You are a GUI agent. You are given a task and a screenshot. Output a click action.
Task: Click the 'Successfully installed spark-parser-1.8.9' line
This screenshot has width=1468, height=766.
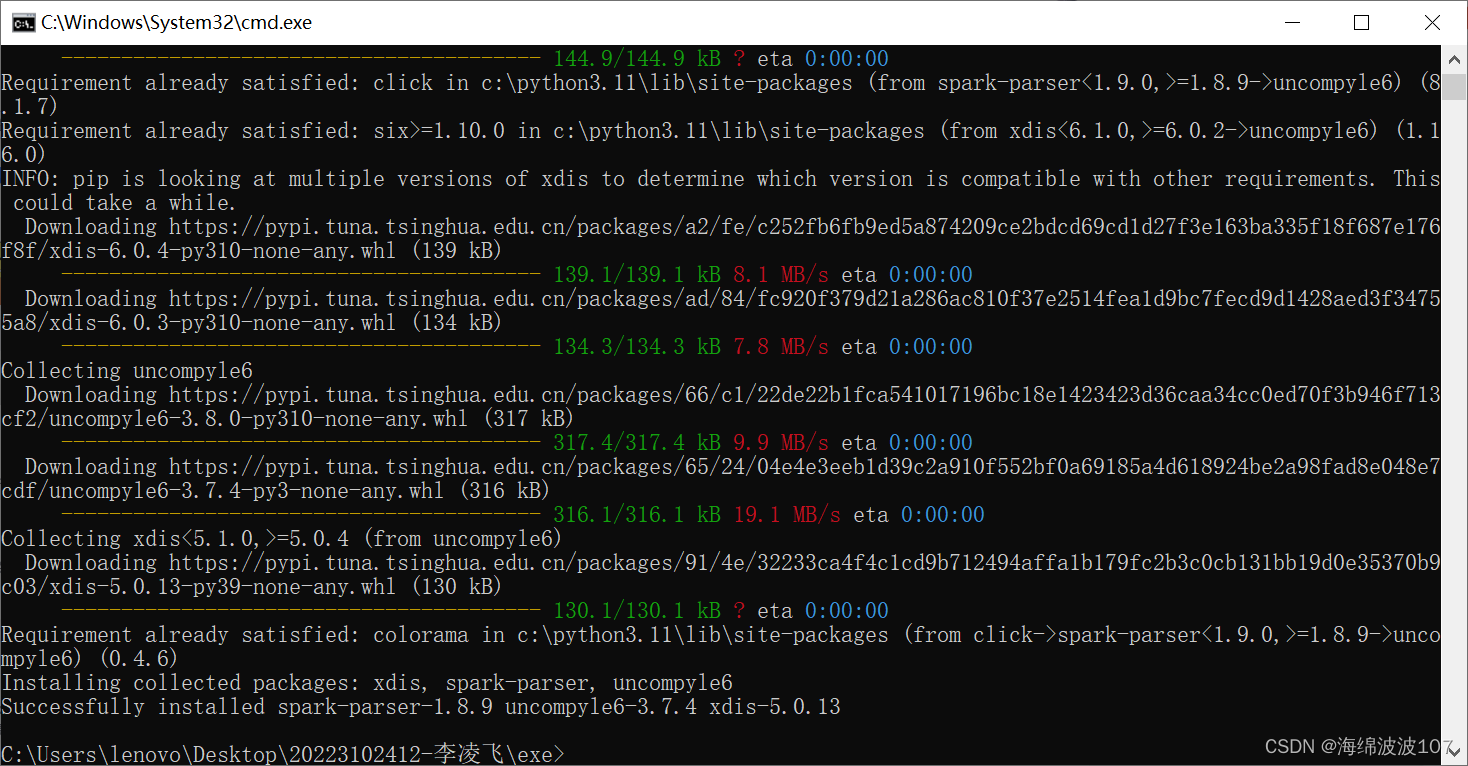[x=421, y=707]
